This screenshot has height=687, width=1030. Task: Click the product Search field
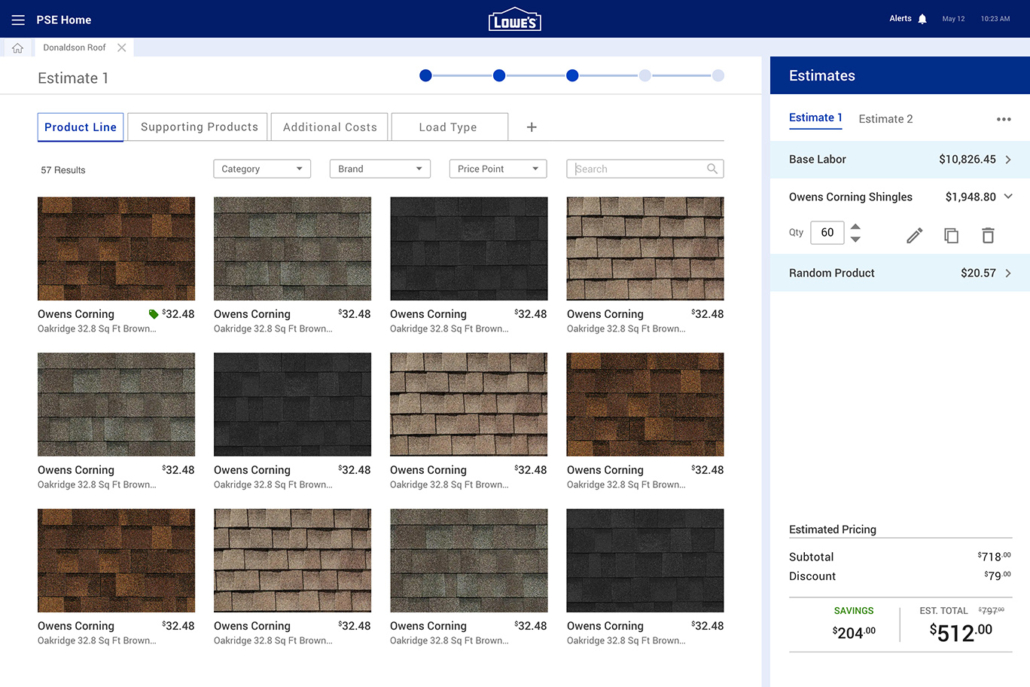[645, 169]
